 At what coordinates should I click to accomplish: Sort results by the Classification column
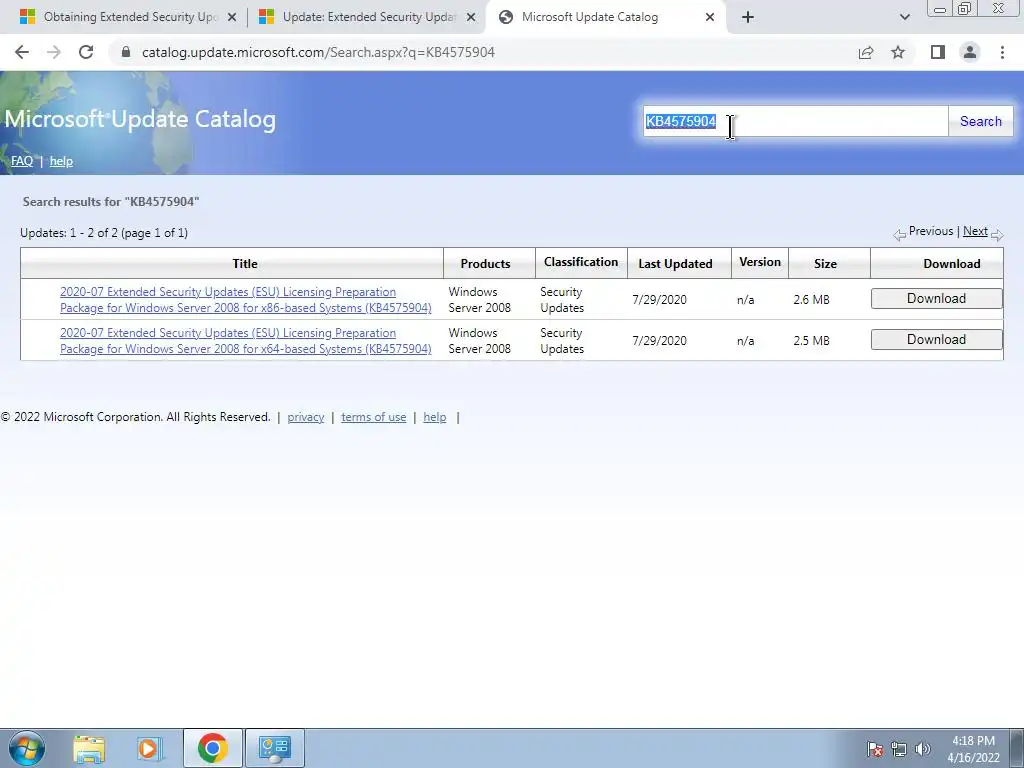click(x=581, y=262)
